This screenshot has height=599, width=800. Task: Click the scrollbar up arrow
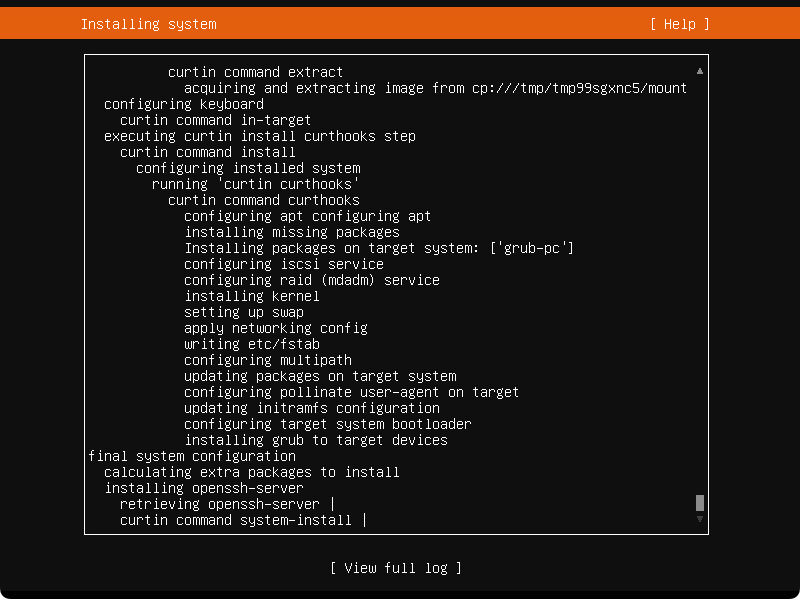pos(700,71)
